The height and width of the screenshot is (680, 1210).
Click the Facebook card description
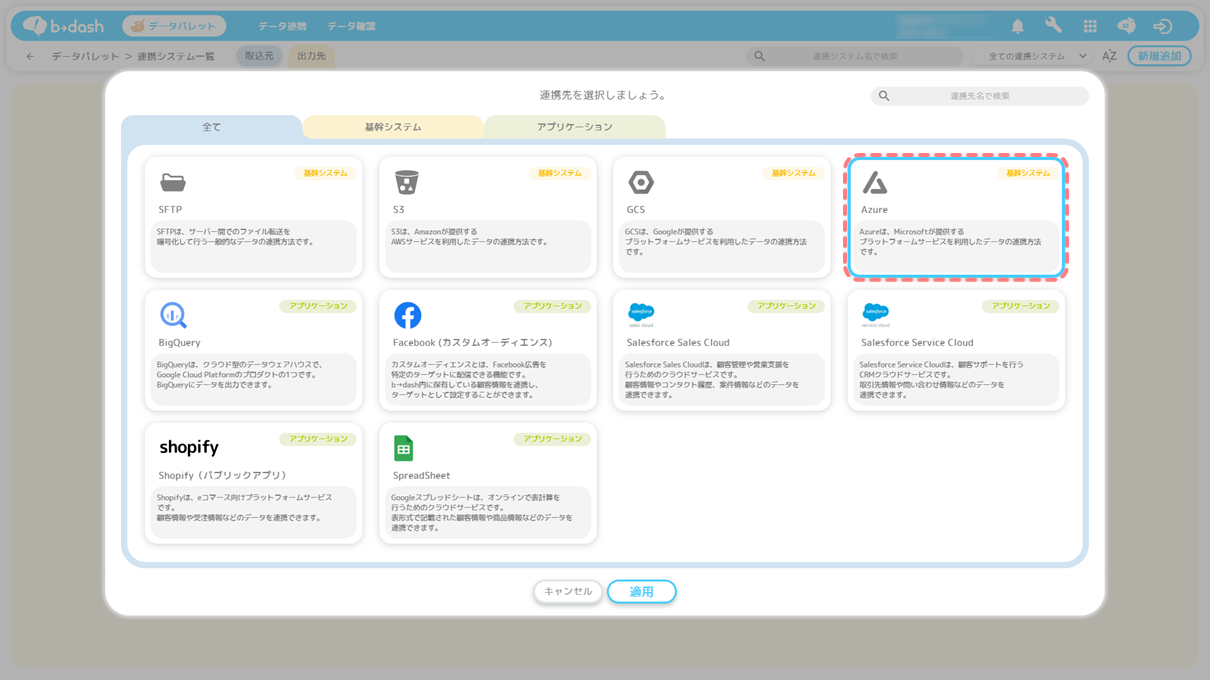[488, 379]
